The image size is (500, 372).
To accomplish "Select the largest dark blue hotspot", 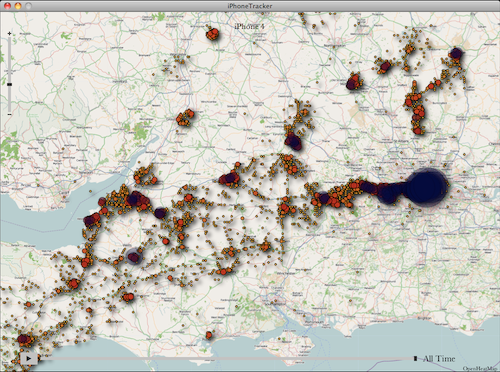I will (427, 187).
